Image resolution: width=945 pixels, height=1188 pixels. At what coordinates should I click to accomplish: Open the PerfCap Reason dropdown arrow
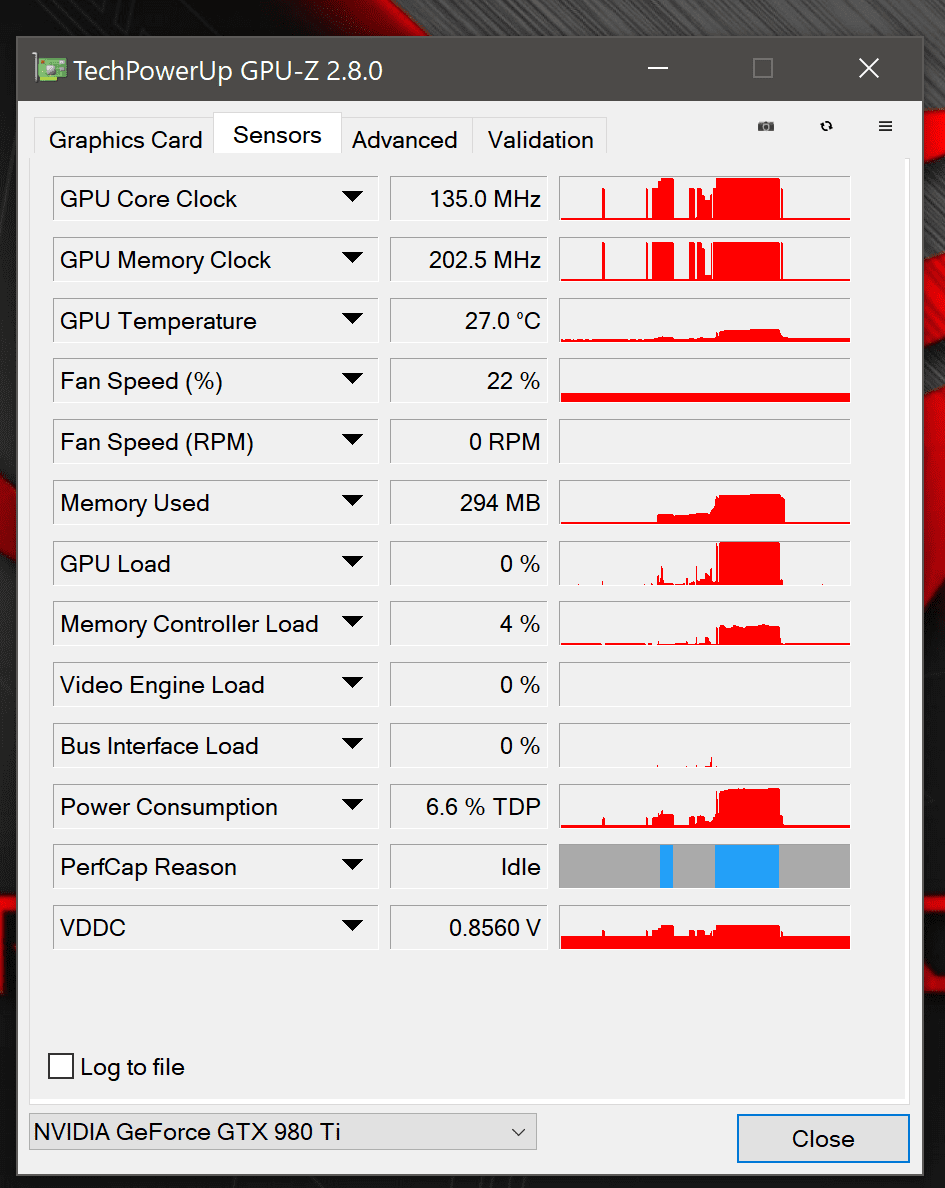coord(352,864)
